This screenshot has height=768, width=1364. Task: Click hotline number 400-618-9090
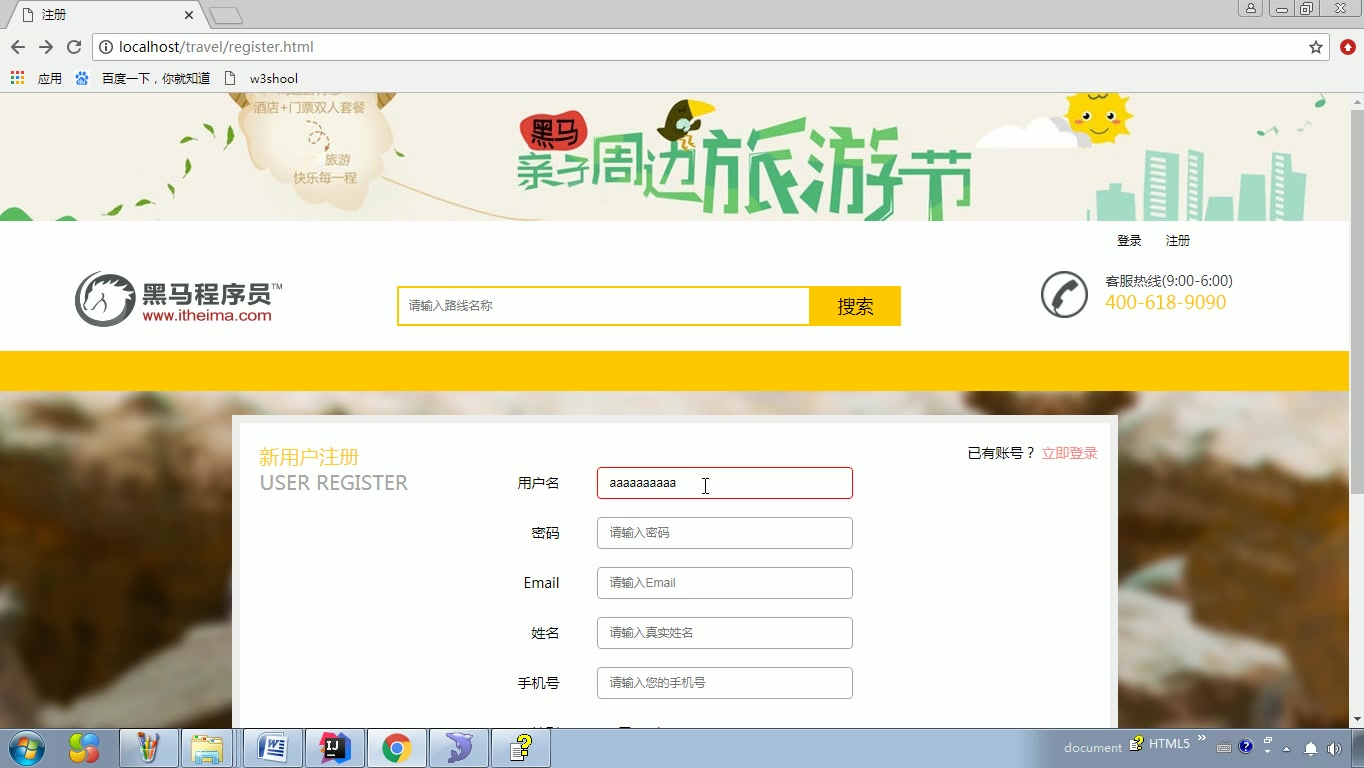(1165, 303)
